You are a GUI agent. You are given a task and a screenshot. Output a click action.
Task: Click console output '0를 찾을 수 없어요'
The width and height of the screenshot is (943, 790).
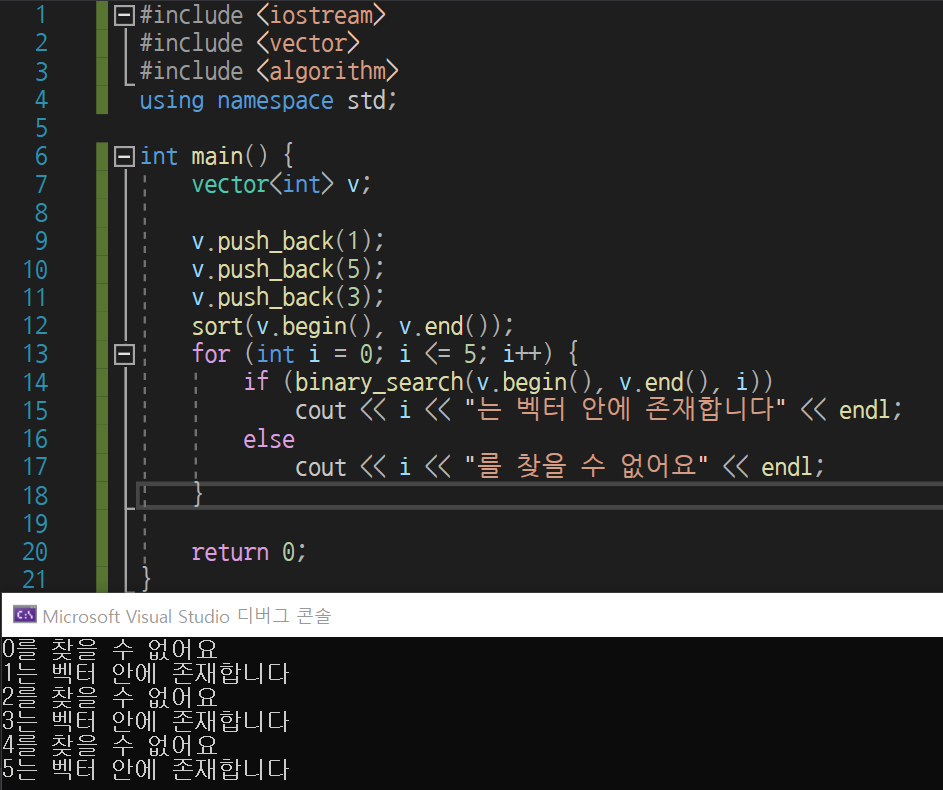click(x=109, y=649)
